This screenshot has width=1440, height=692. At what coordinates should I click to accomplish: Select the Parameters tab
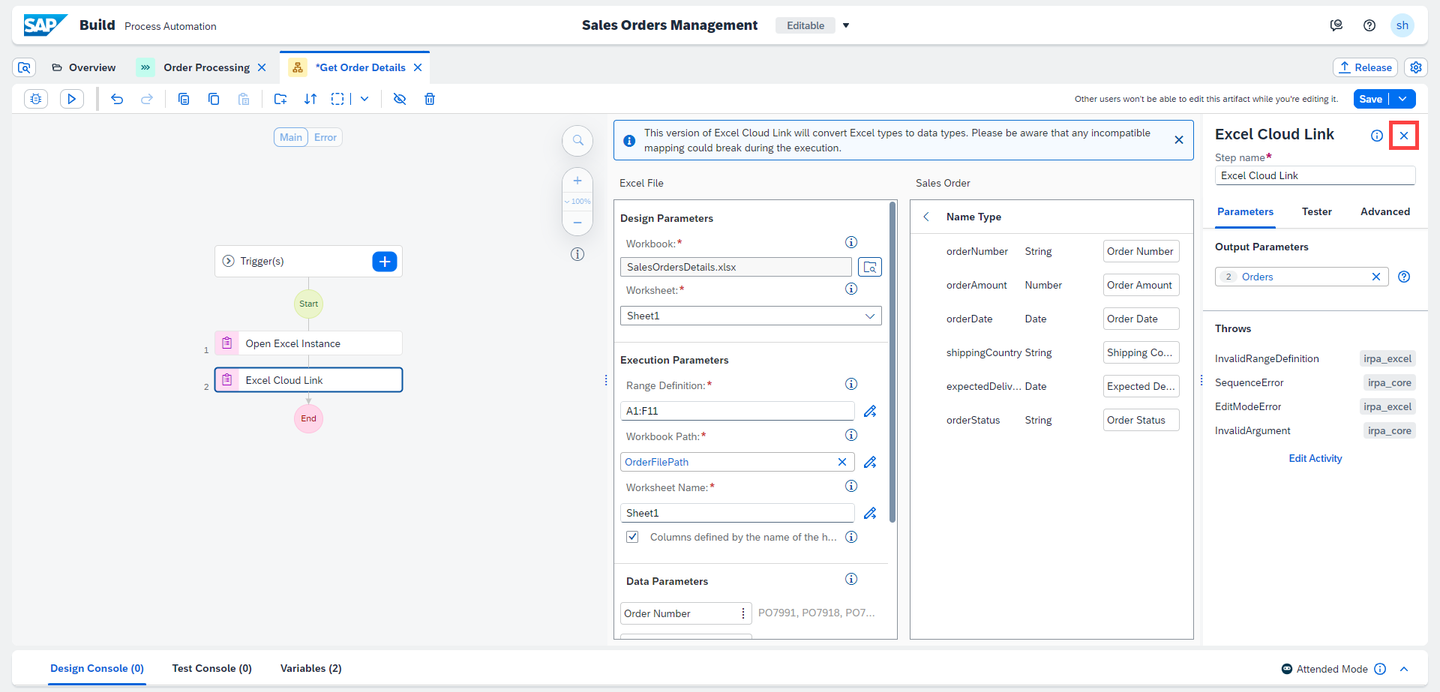tap(1245, 212)
